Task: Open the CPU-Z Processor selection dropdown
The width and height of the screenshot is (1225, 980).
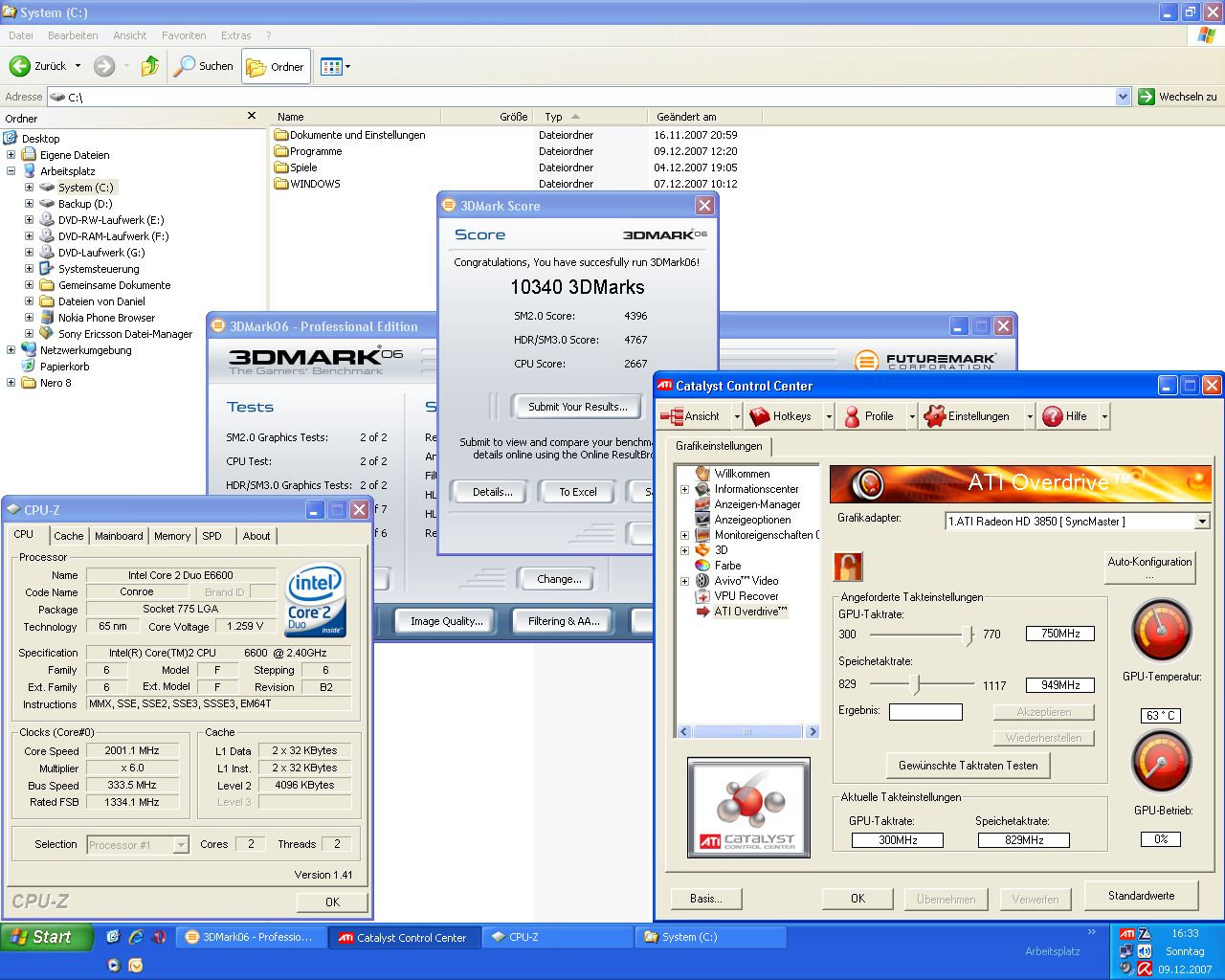Action: (x=180, y=845)
